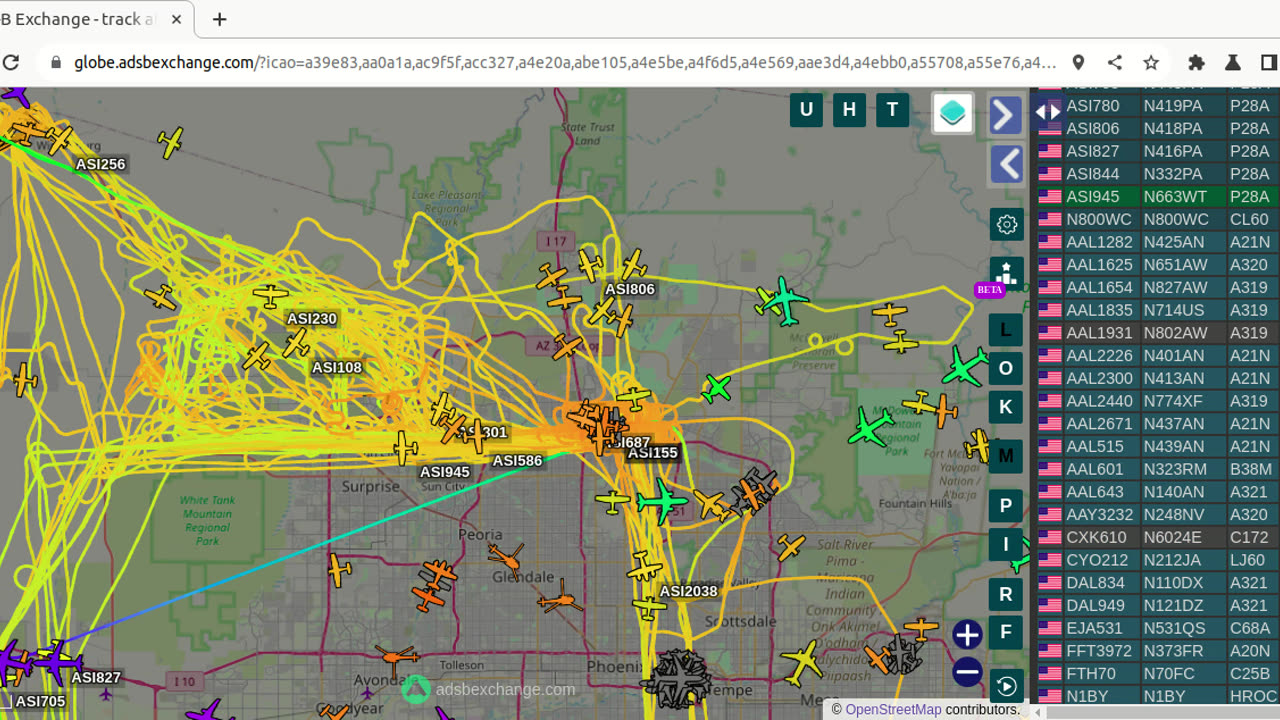Open the BETA statistics icon

coord(1006,275)
